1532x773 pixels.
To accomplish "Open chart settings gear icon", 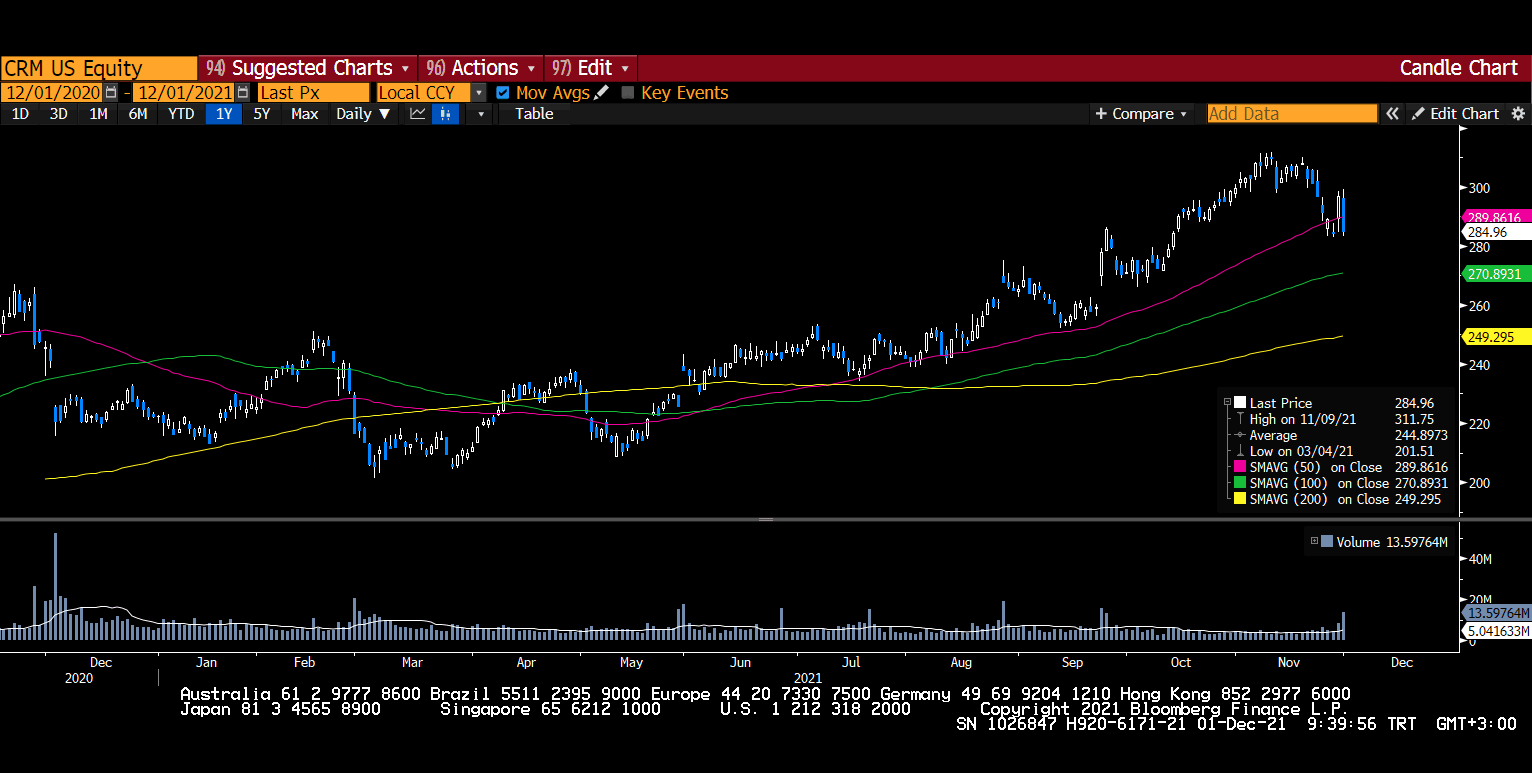I will pyautogui.click(x=1518, y=114).
